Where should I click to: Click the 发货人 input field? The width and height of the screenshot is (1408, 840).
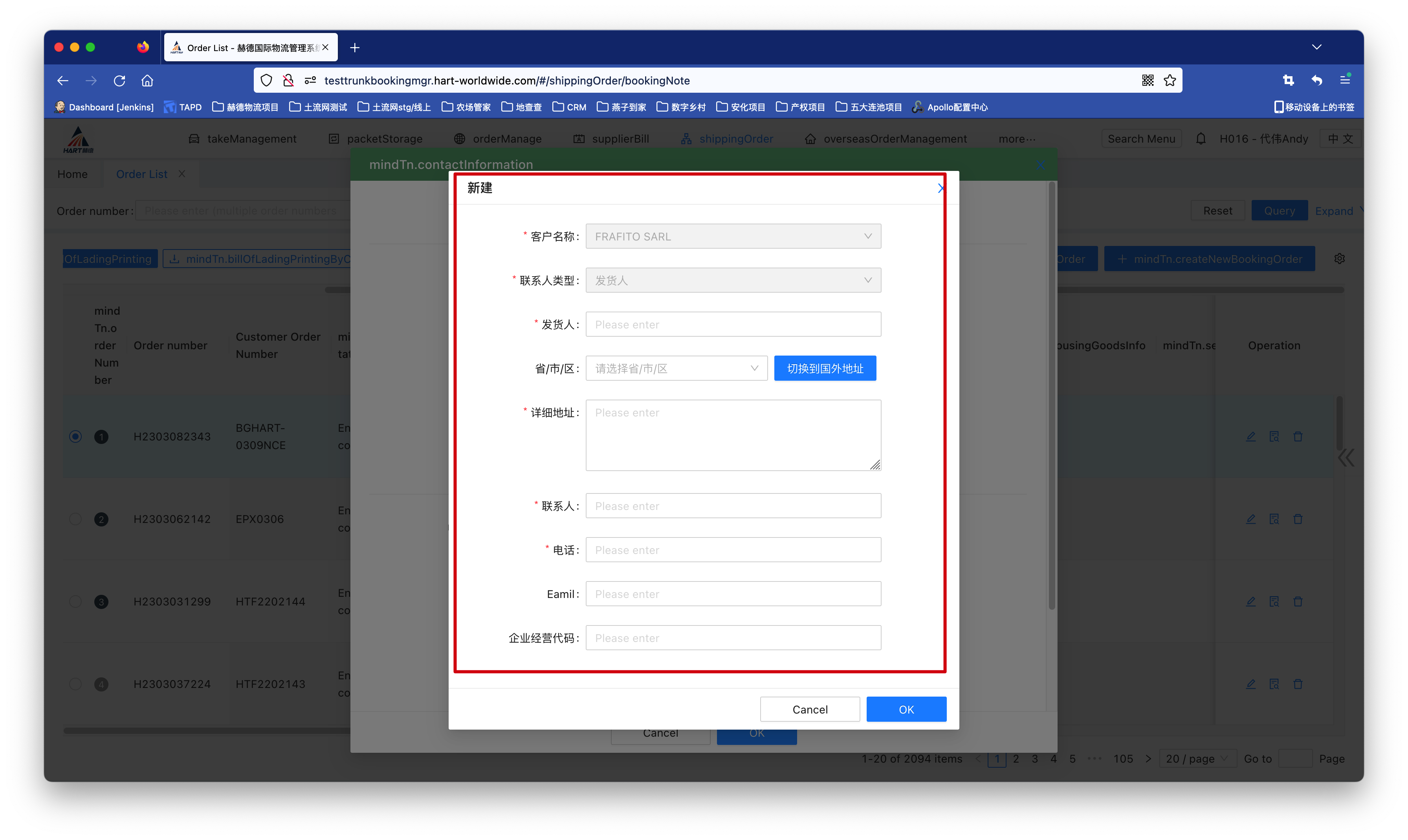733,325
